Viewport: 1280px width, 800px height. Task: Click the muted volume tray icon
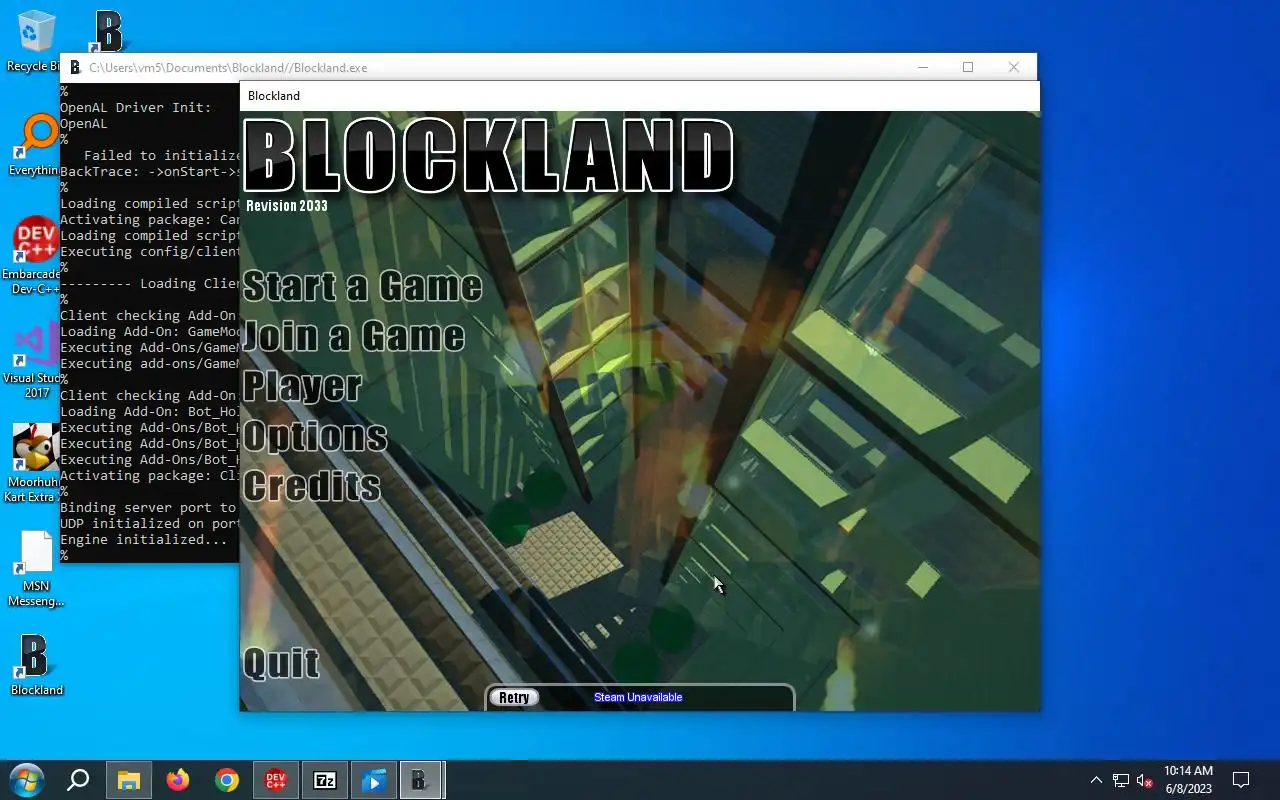click(1145, 780)
